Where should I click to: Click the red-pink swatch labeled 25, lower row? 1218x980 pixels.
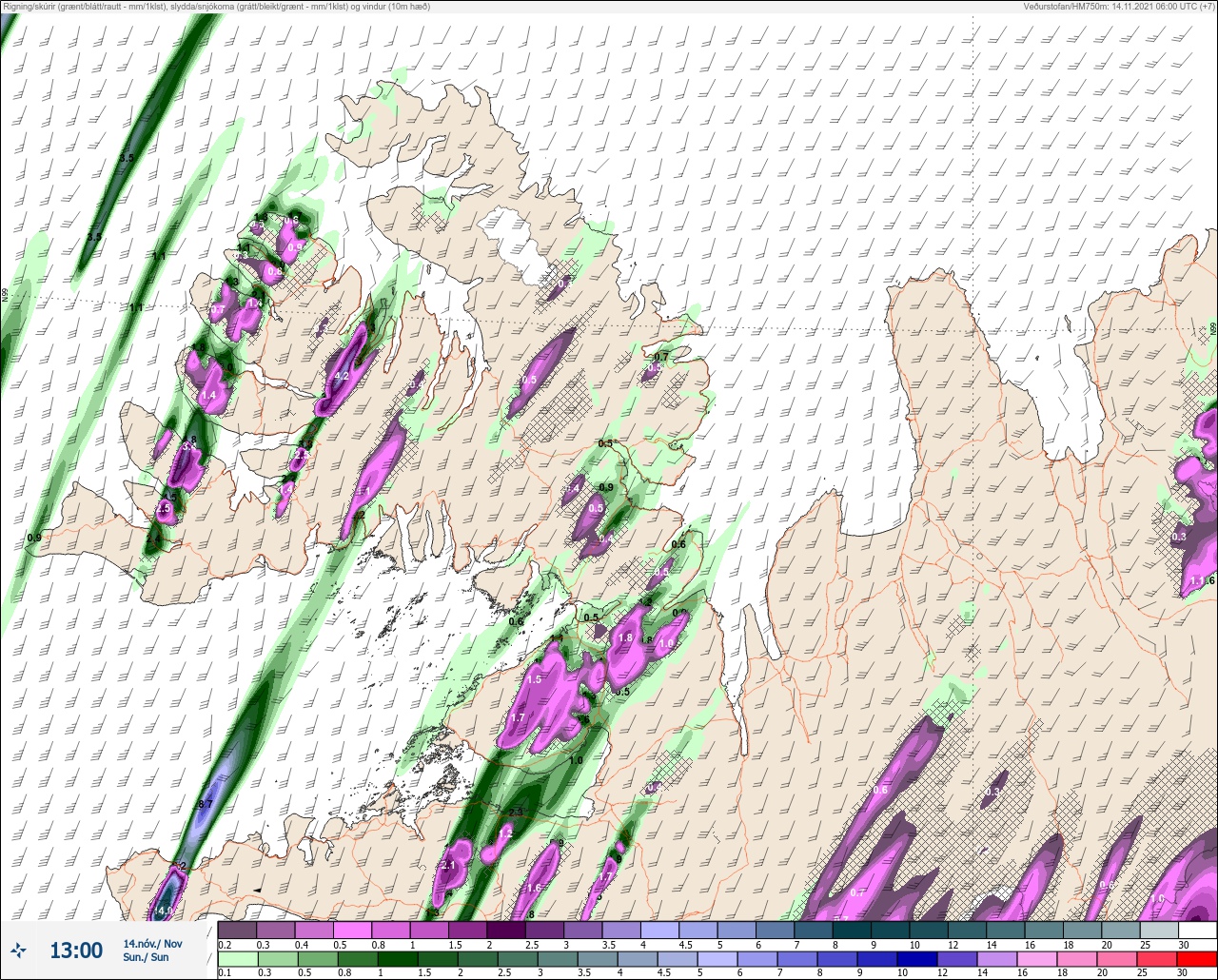coord(1159,960)
